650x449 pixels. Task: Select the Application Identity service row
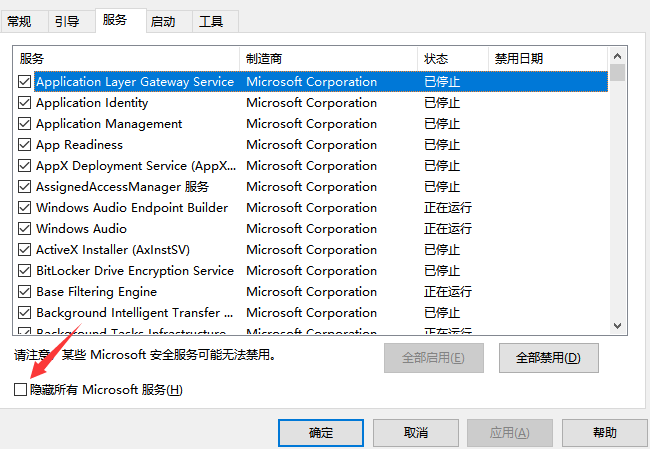click(92, 103)
